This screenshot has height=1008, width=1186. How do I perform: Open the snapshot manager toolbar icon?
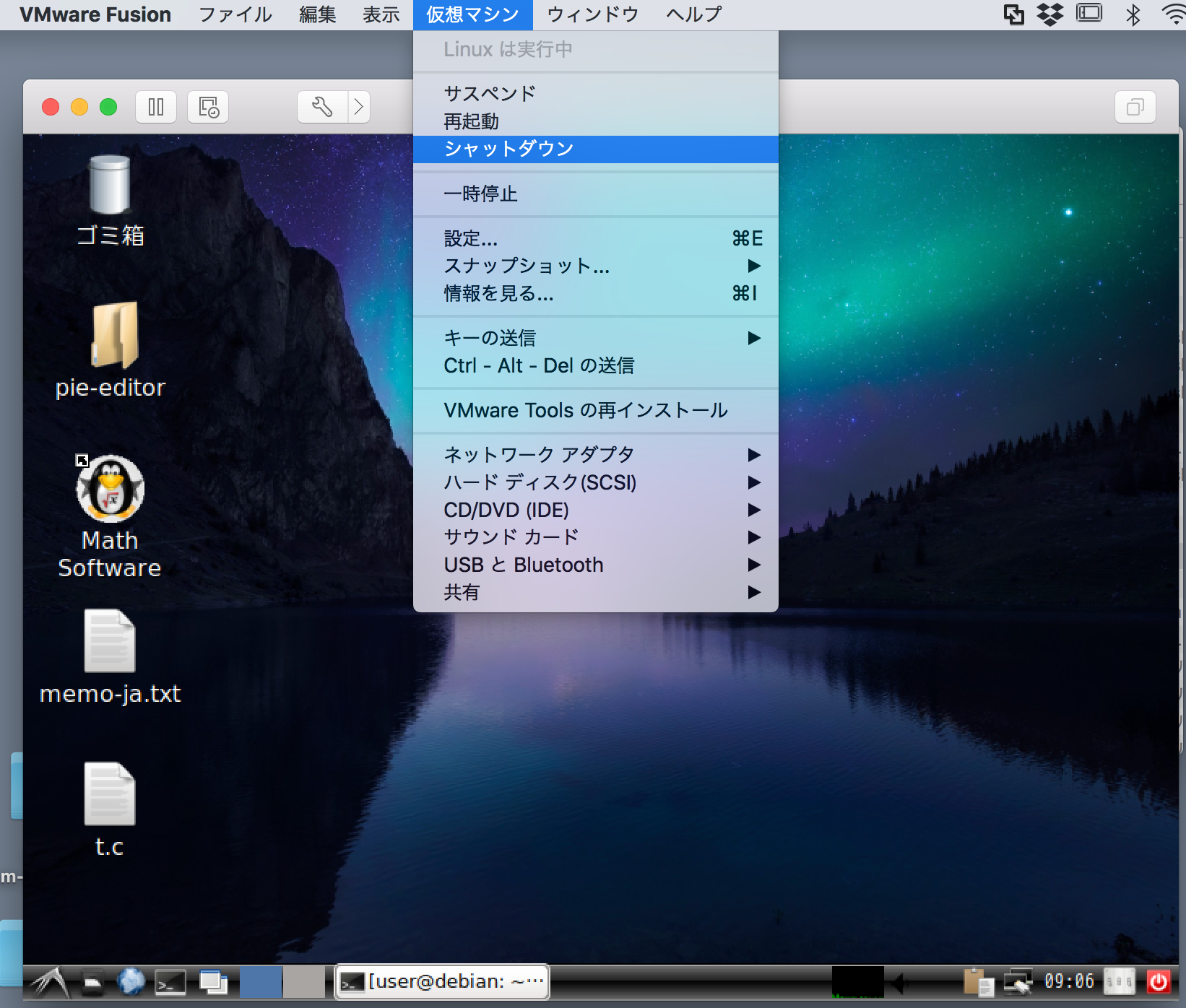coord(208,108)
